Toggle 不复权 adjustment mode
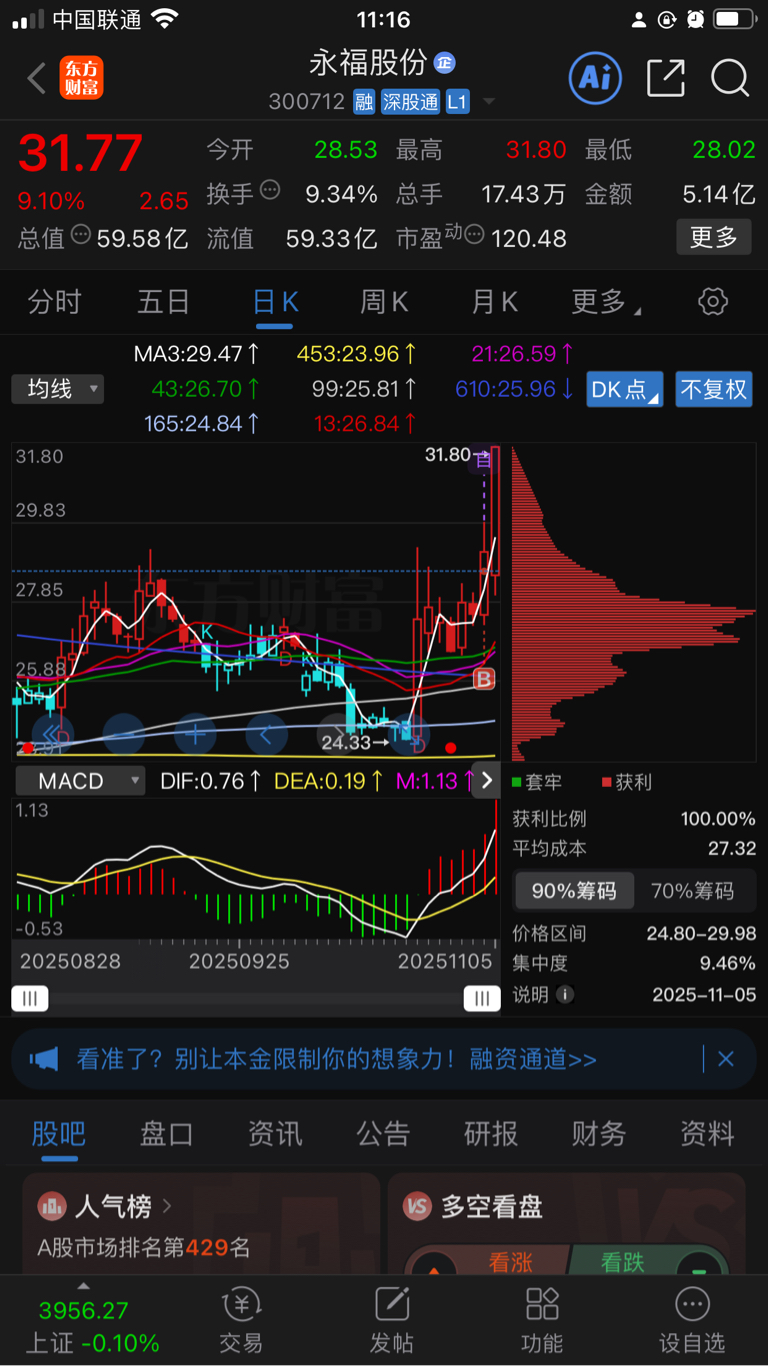Viewport: 768px width, 1366px height. (x=714, y=389)
